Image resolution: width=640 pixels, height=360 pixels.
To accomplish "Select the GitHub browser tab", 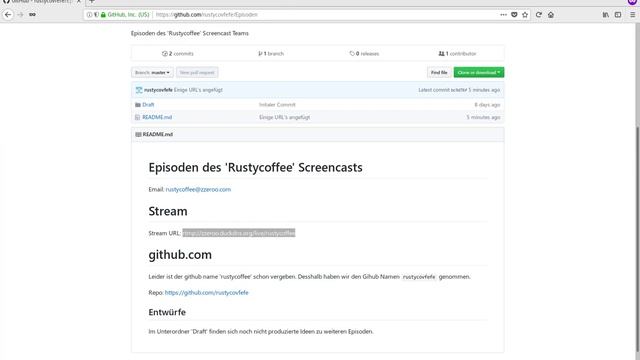I will coord(41,2).
